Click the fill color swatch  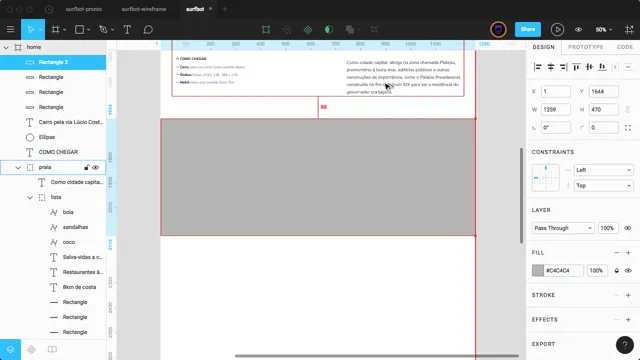click(538, 271)
